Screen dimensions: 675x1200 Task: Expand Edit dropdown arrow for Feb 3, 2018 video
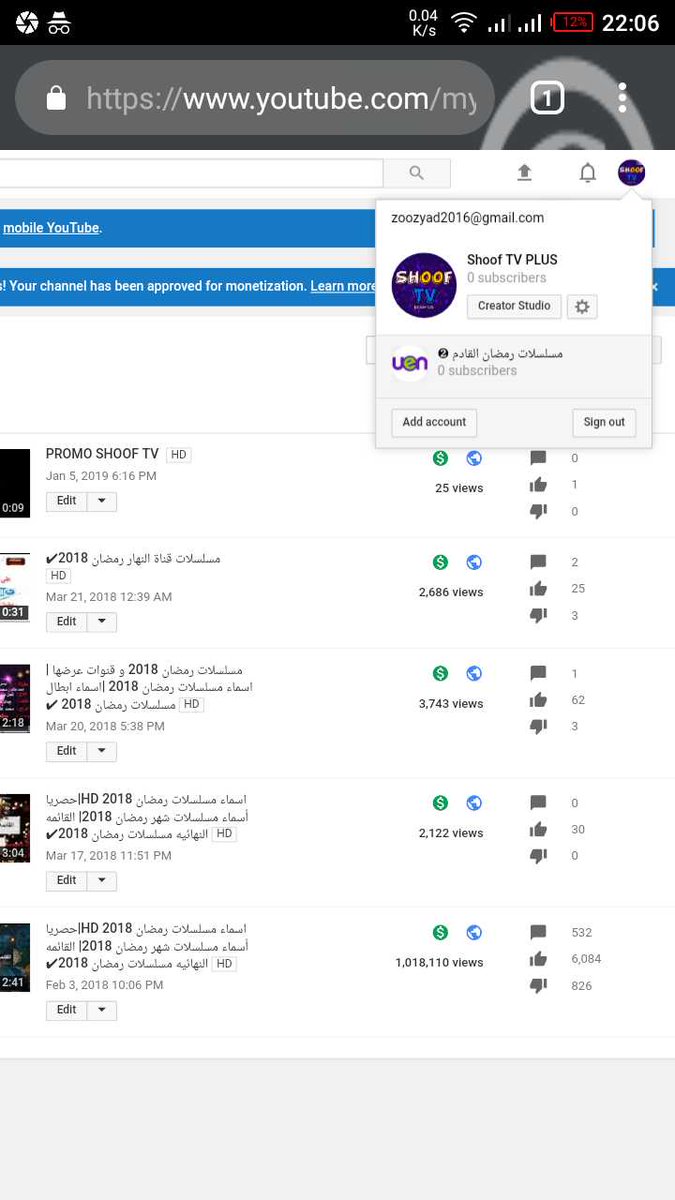[102, 1010]
